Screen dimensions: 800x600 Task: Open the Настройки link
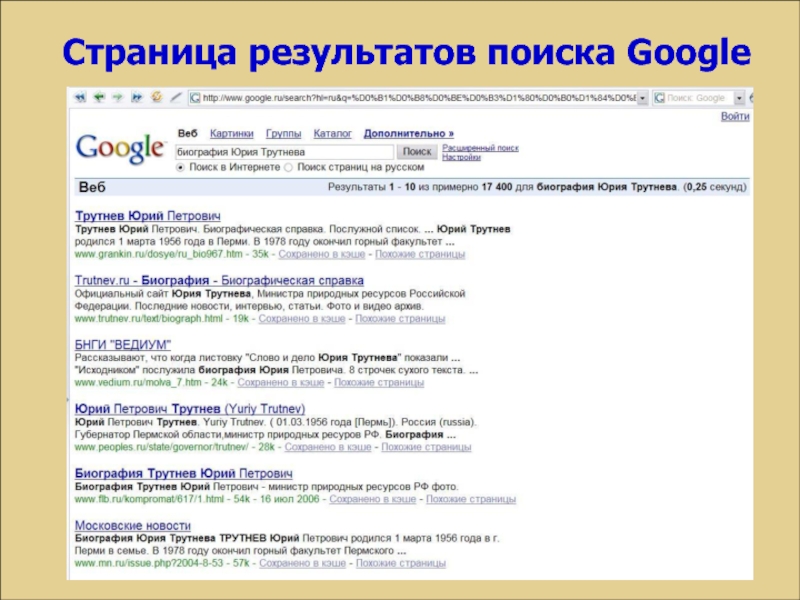coord(461,157)
